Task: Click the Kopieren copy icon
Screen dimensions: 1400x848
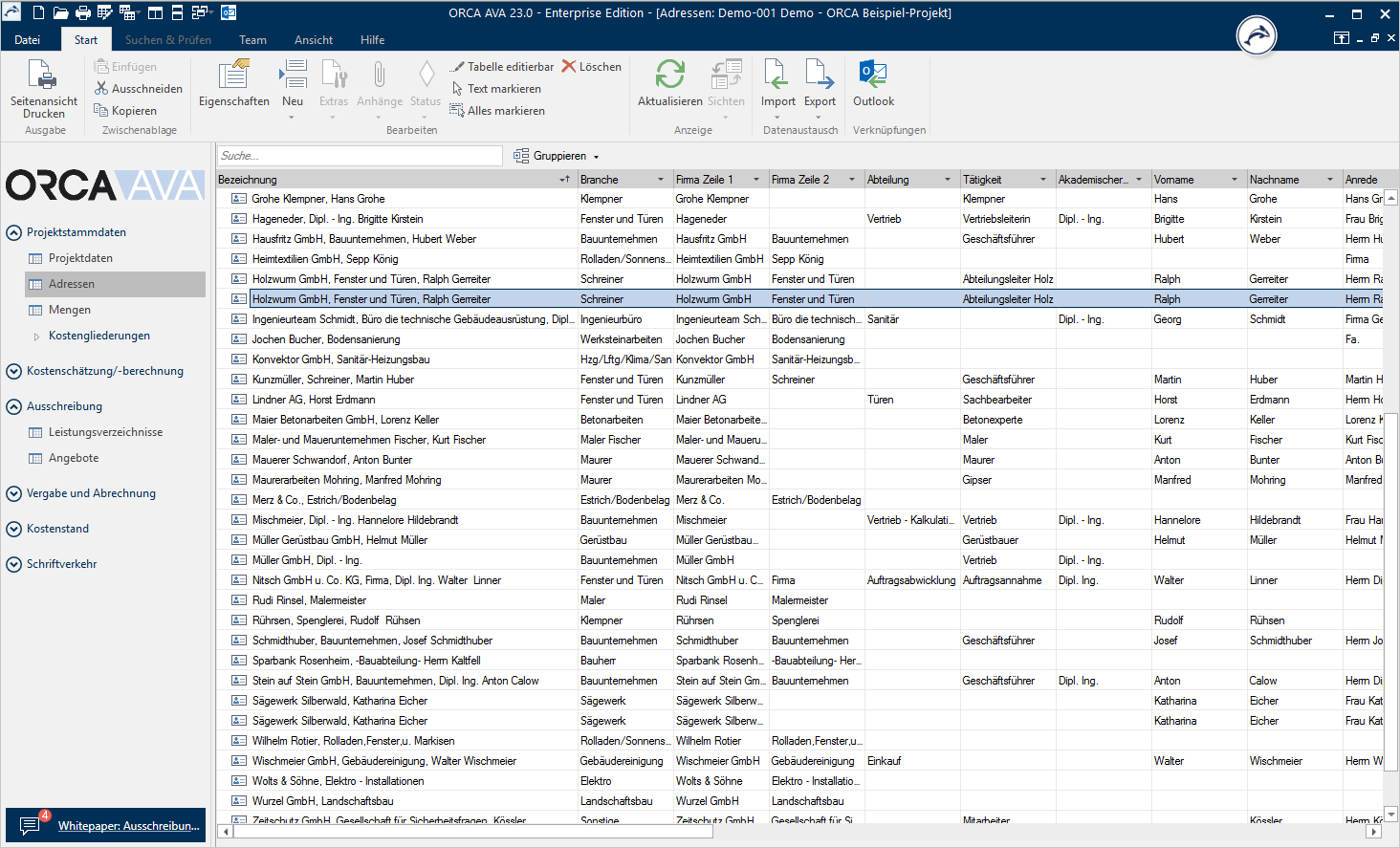Action: 101,111
